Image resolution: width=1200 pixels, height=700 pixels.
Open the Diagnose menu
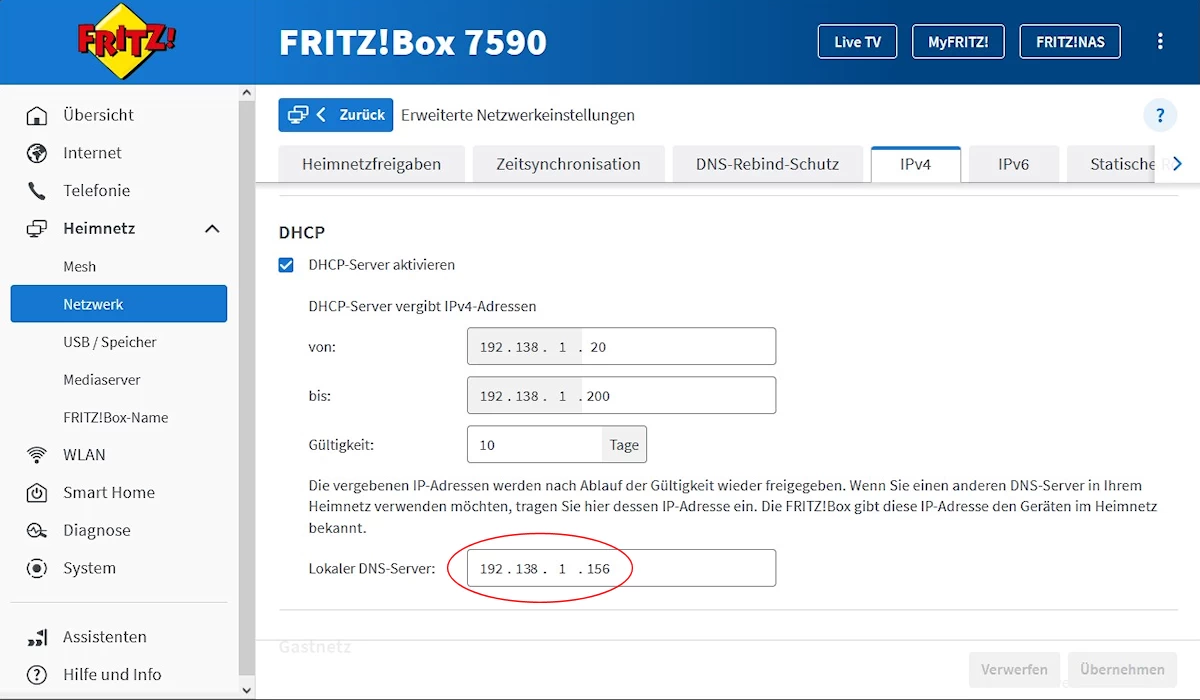coord(97,531)
